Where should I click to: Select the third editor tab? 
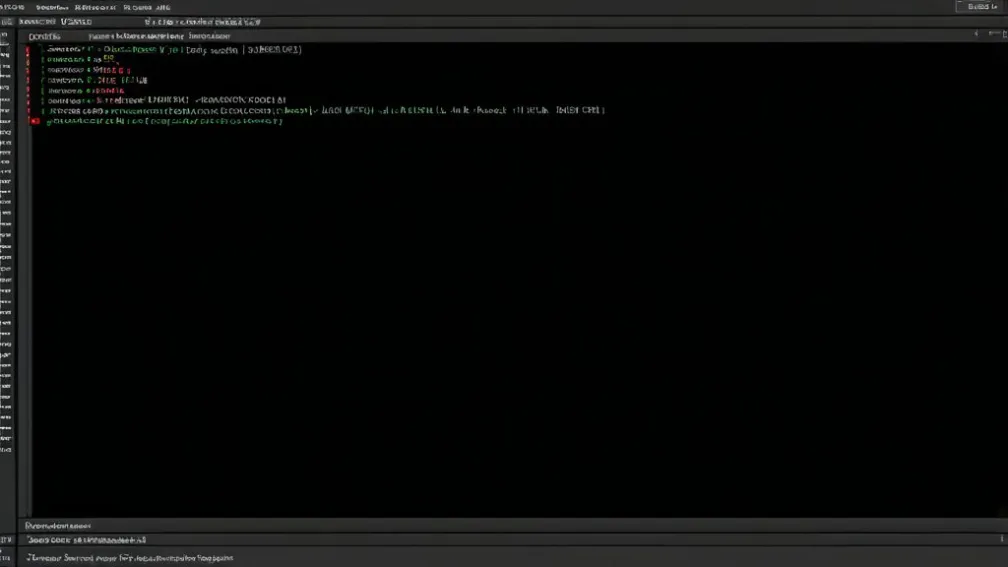pyautogui.click(x=204, y=35)
